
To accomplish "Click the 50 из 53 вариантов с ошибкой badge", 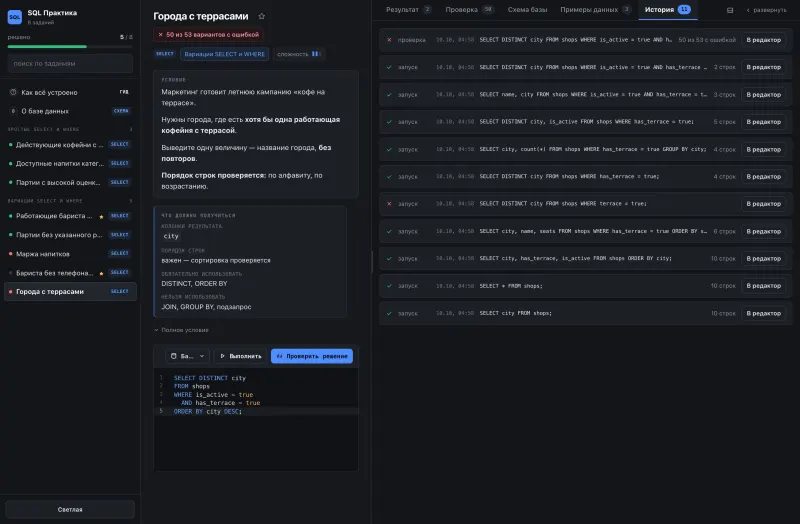I will [208, 35].
